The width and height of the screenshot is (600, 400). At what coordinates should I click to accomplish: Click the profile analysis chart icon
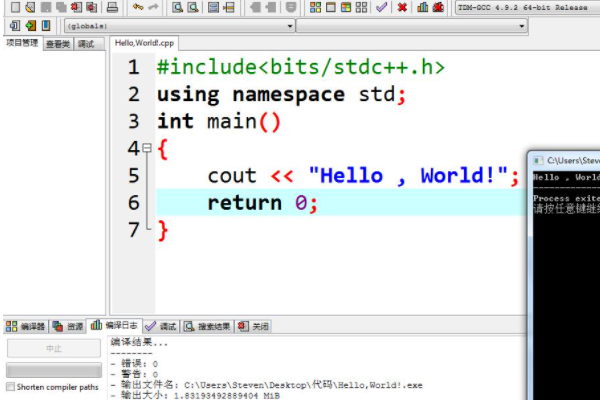pyautogui.click(x=423, y=7)
